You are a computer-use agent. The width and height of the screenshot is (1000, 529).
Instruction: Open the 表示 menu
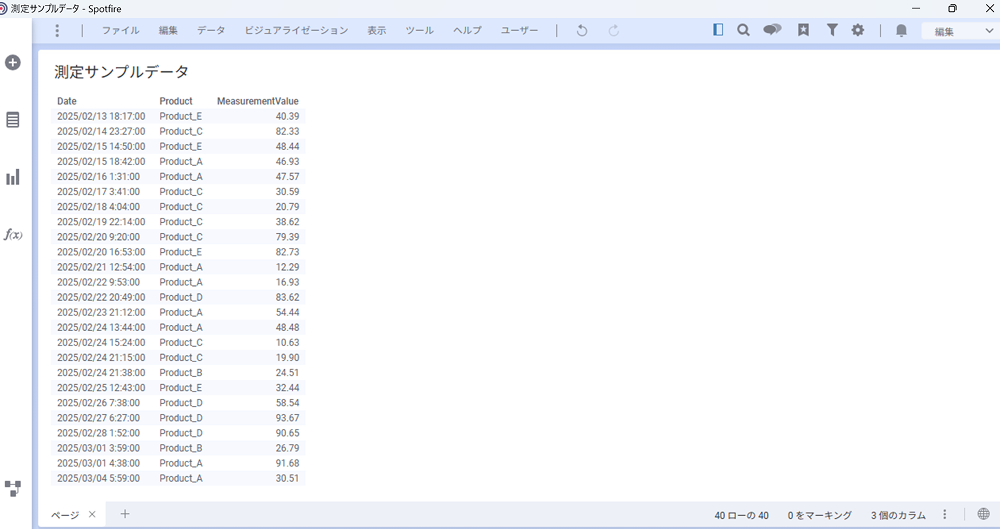click(377, 31)
